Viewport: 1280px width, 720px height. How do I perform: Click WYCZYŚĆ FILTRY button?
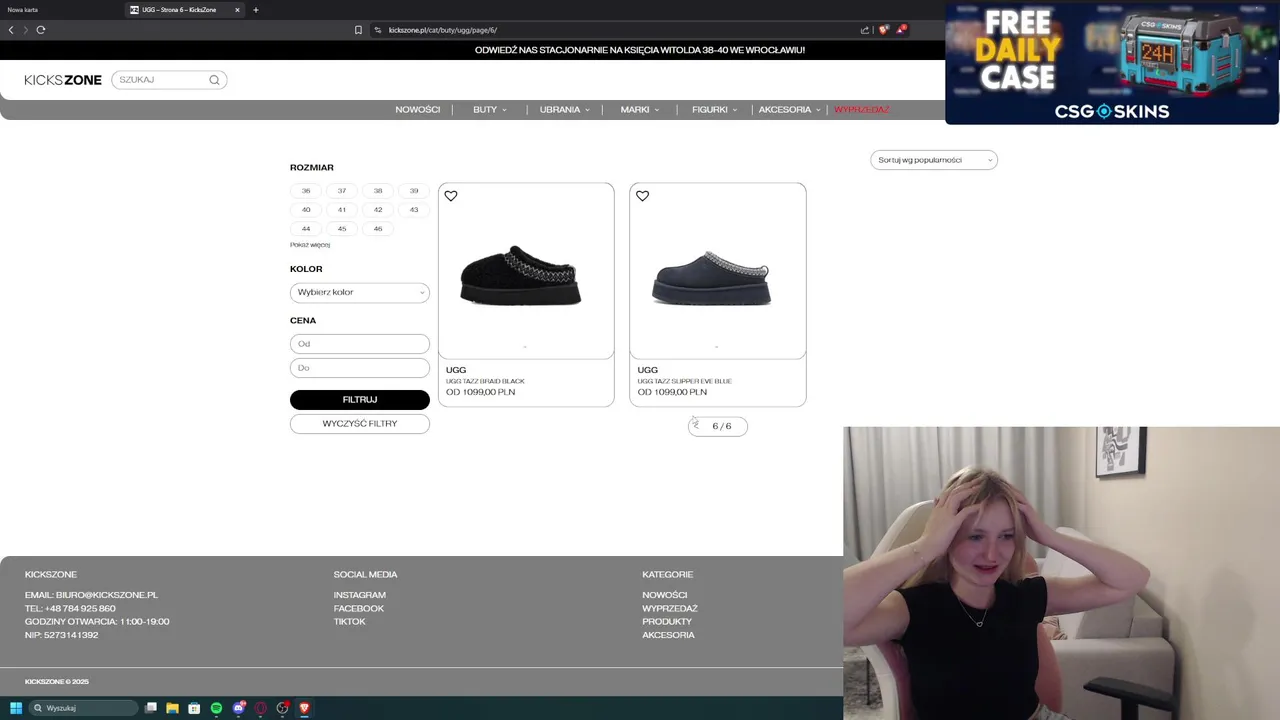pos(360,424)
